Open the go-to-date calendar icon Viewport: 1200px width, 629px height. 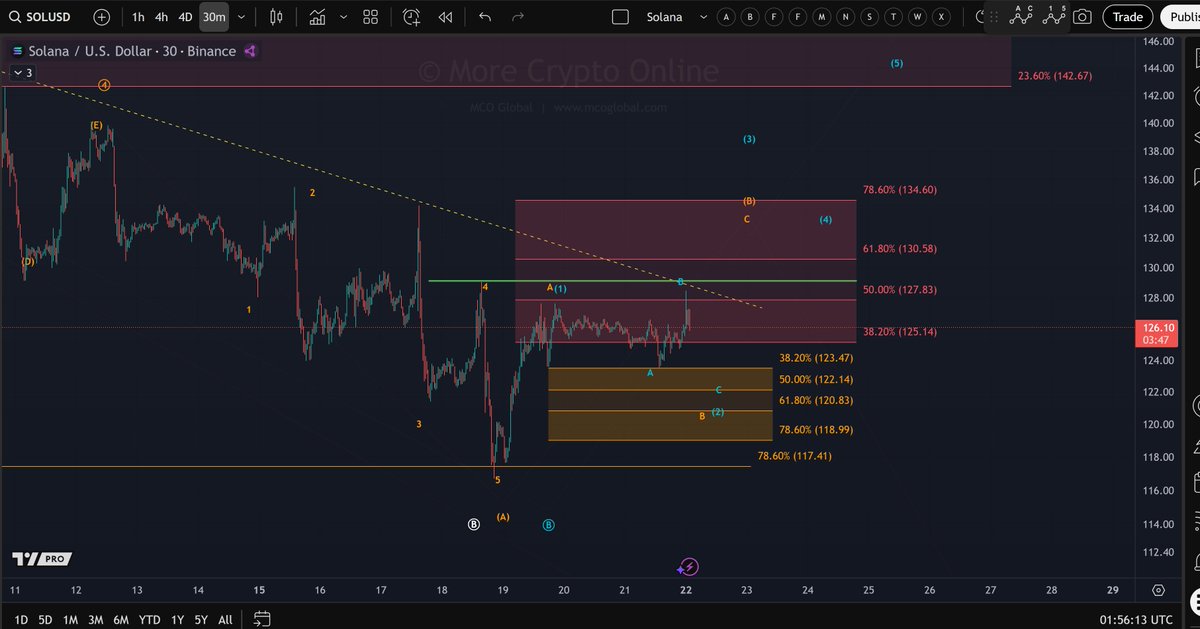[262, 619]
